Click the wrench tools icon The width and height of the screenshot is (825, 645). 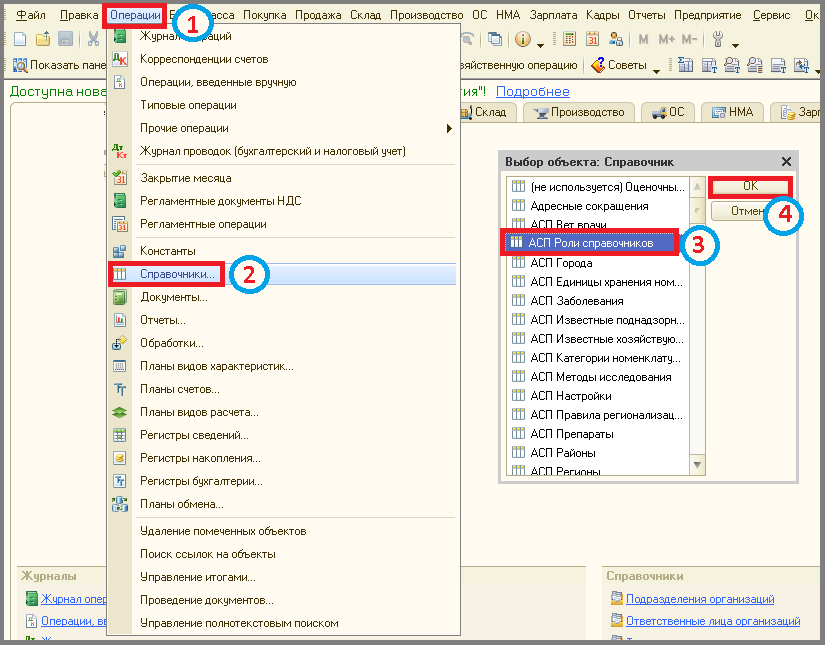718,39
